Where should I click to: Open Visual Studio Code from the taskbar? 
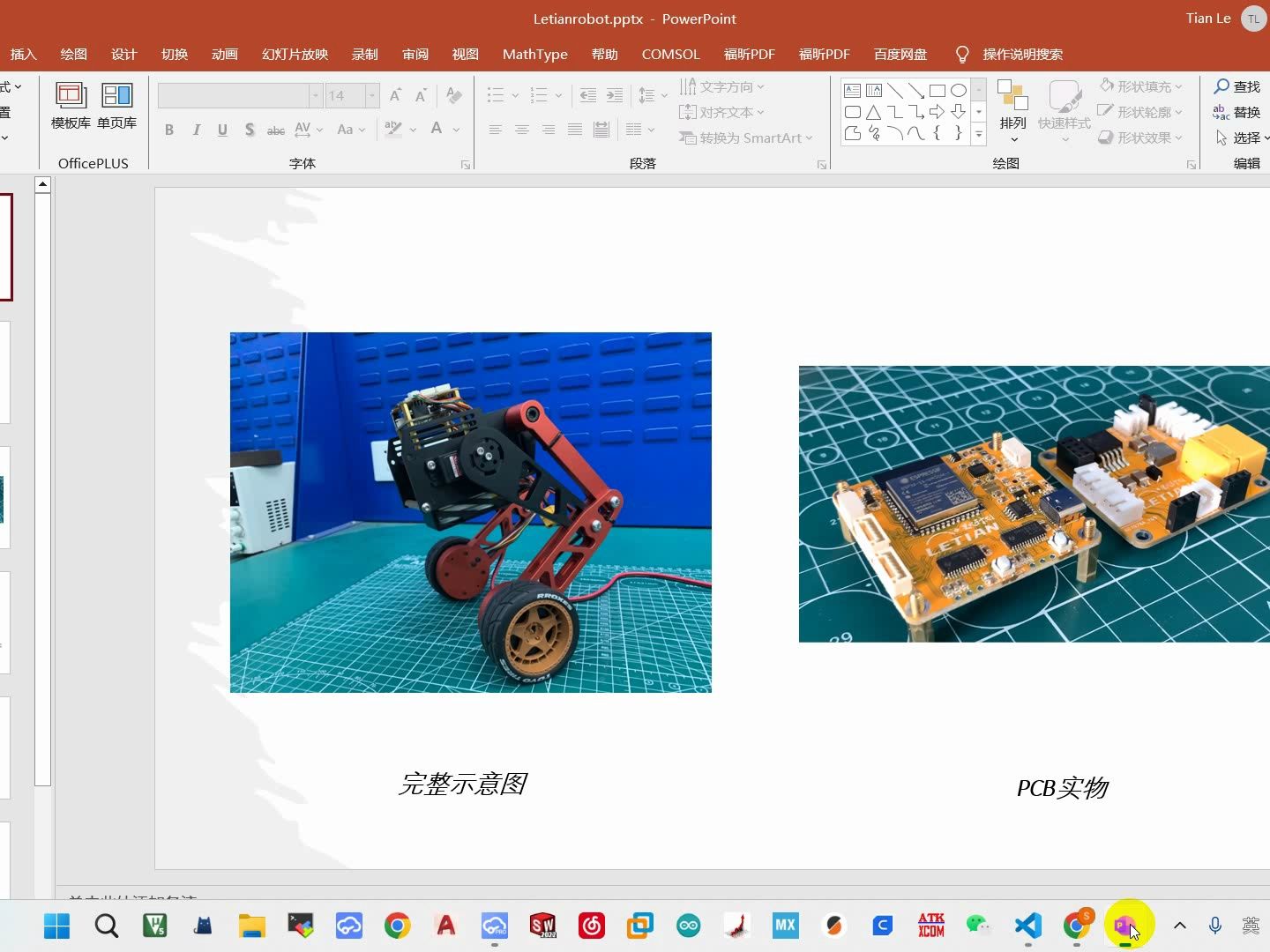[1028, 926]
